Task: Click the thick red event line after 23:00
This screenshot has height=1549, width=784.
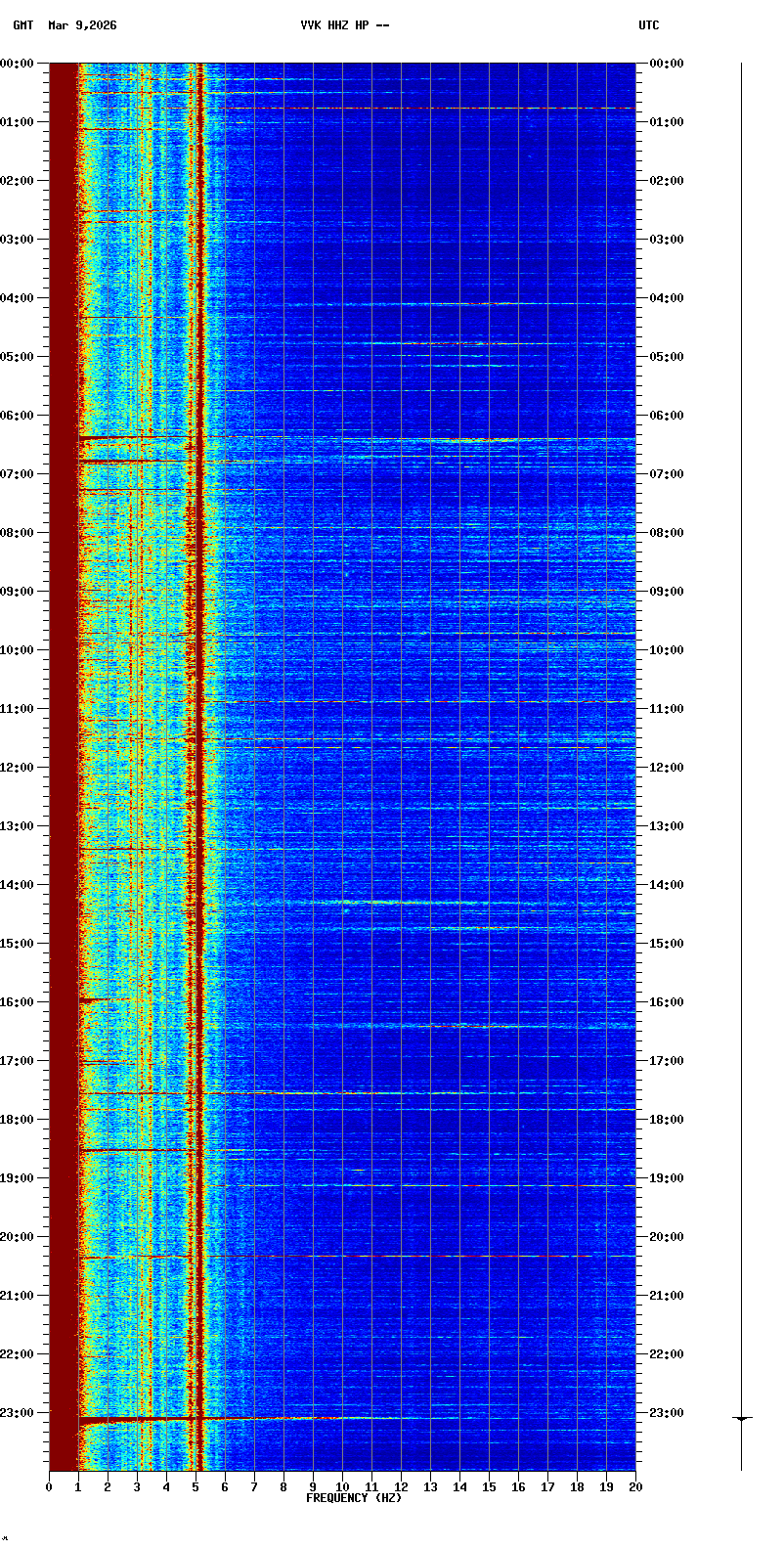Action: (x=137, y=1419)
